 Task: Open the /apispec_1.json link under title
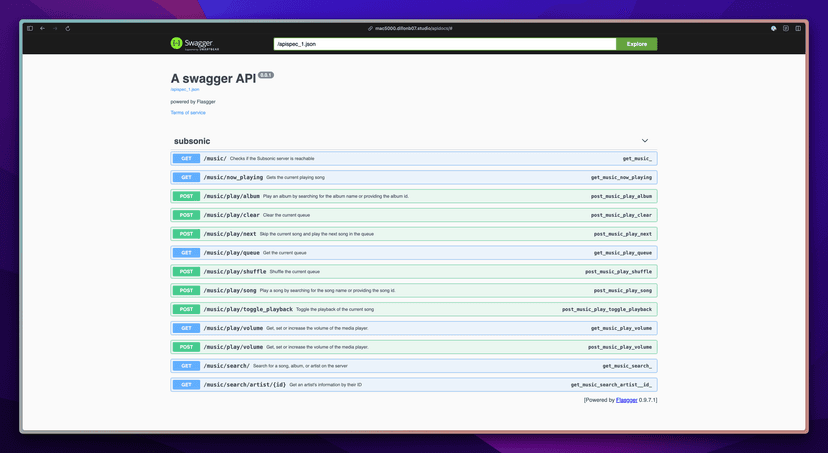click(x=185, y=89)
